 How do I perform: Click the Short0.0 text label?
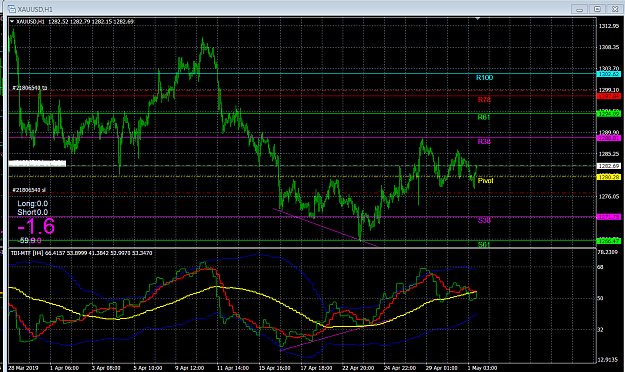coord(32,213)
